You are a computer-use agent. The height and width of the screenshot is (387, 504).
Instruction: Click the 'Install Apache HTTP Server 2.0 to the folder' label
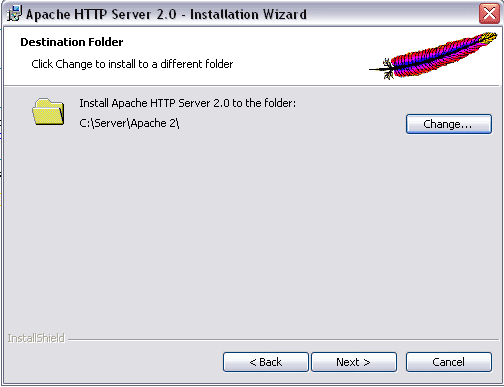[x=188, y=103]
